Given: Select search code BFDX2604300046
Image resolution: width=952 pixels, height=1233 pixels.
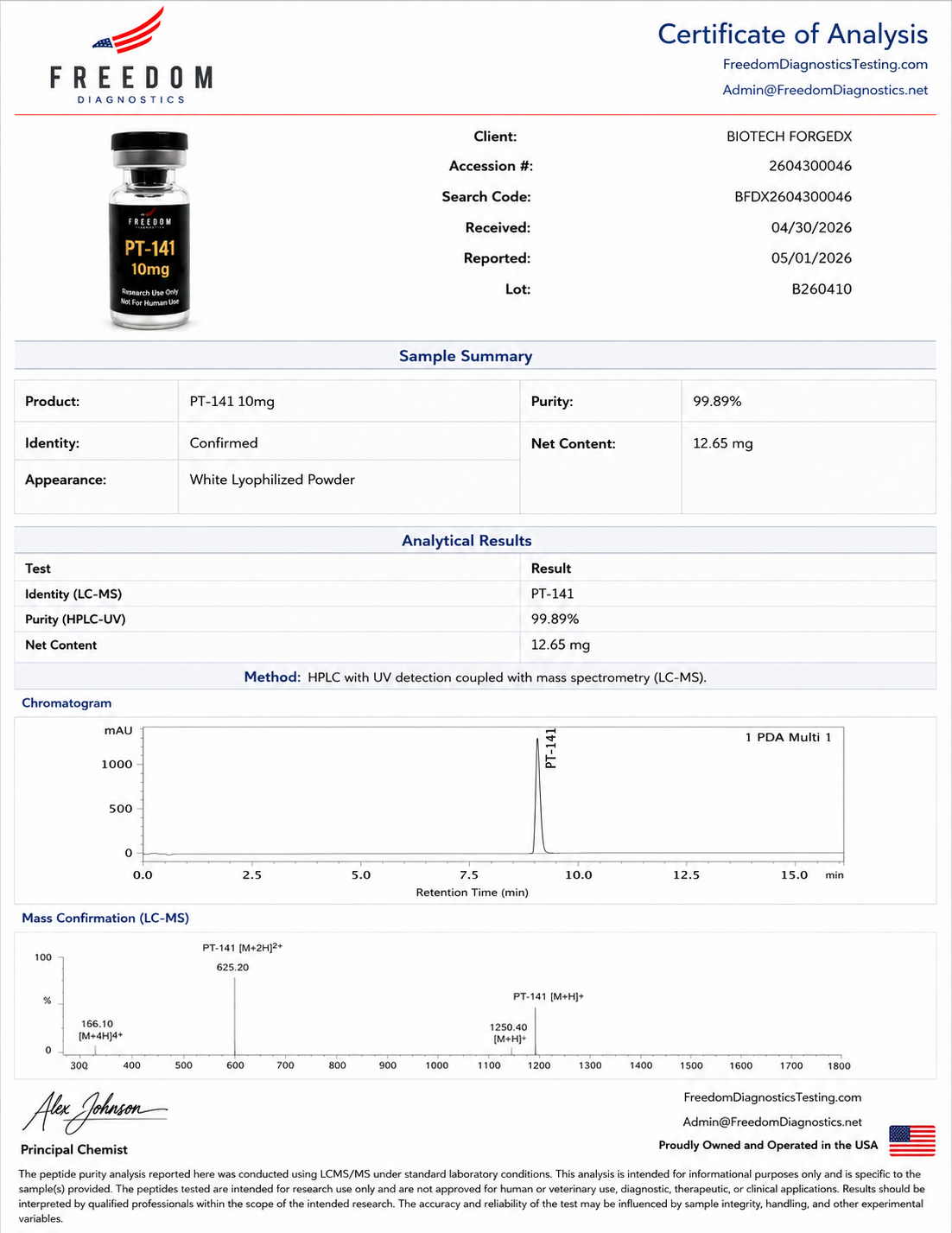Looking at the screenshot, I should coord(793,197).
